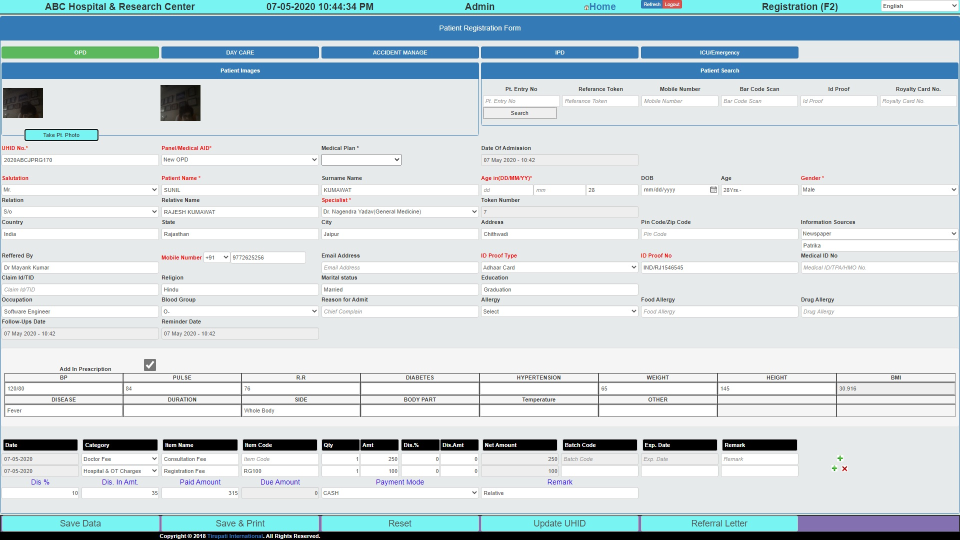Screen dimensions: 960x540
Task: Click the Bar Code Scan field
Action: (759, 101)
